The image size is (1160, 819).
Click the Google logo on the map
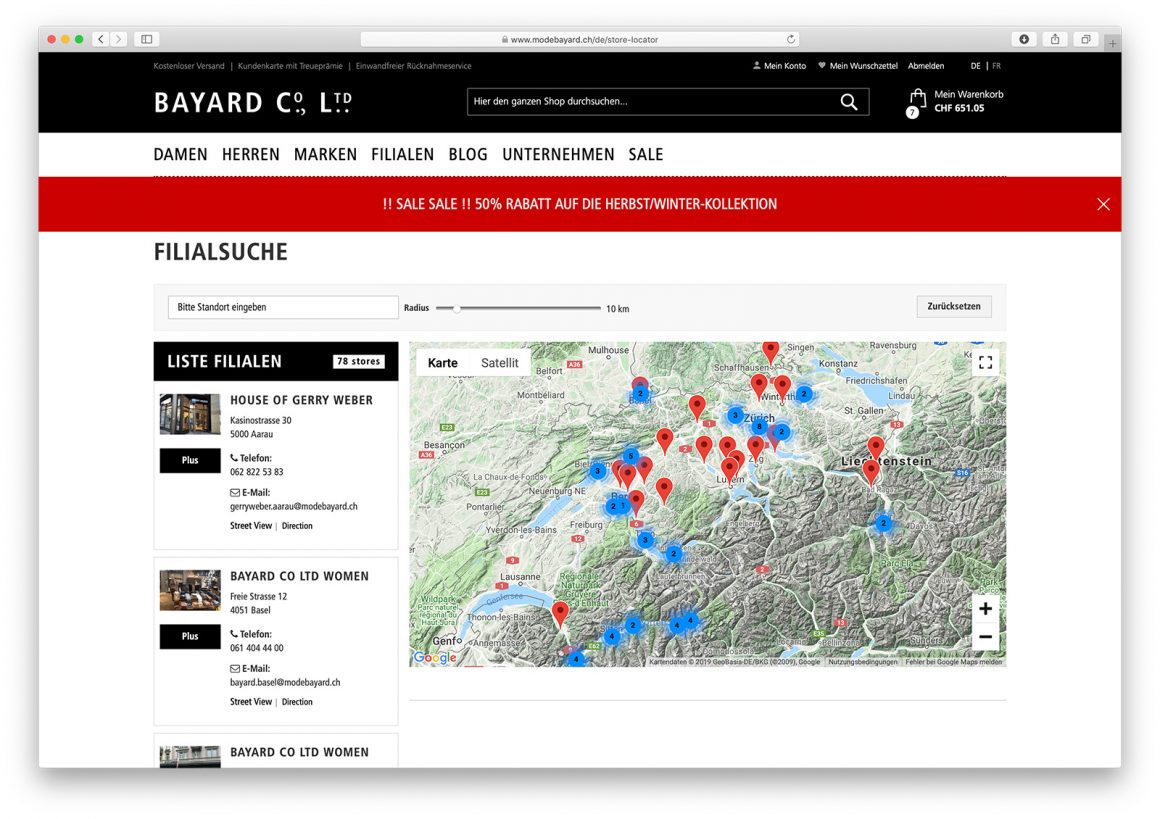[x=435, y=657]
